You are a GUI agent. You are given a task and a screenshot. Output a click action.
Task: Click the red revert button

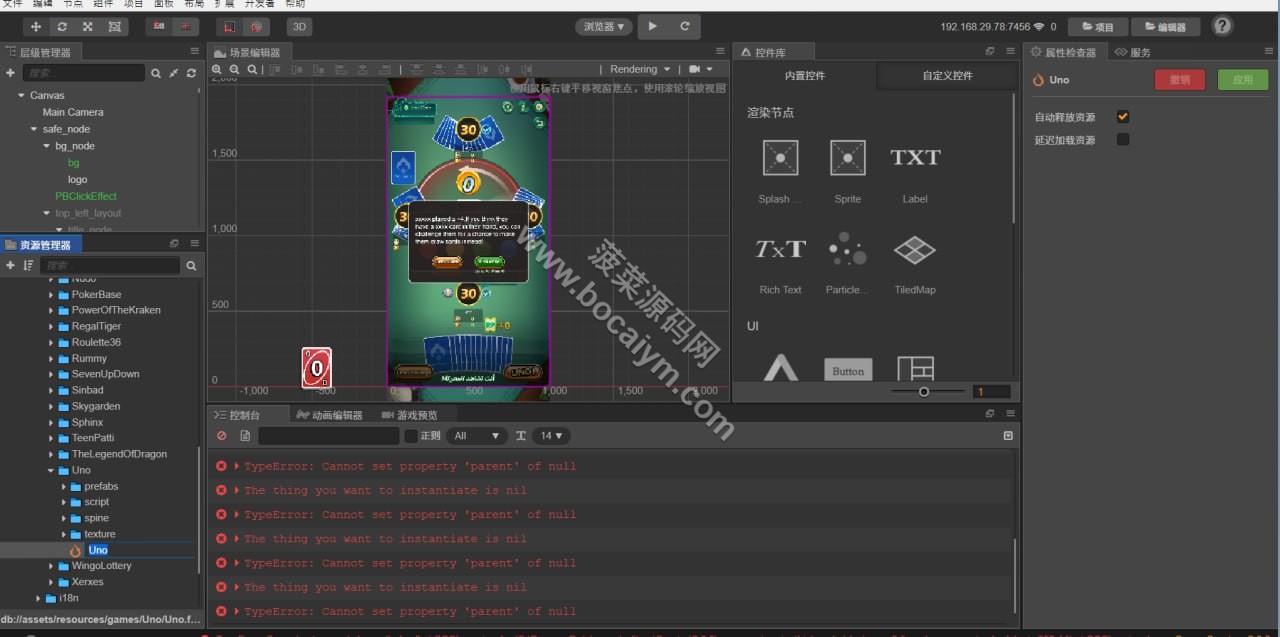[x=1180, y=80]
